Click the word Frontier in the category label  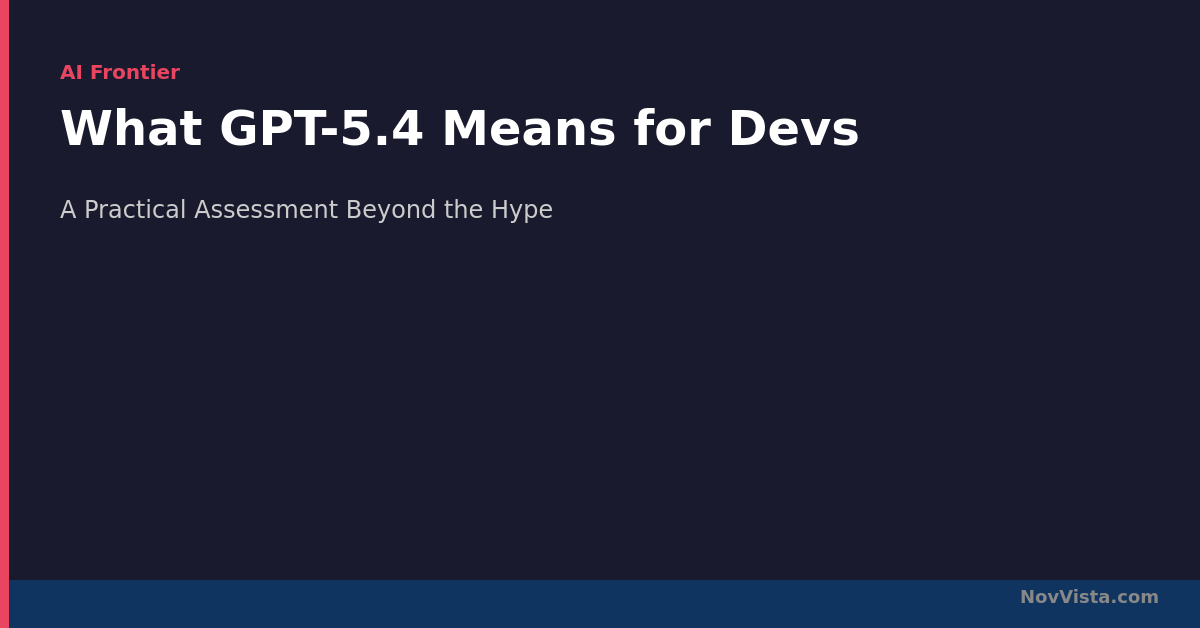135,73
